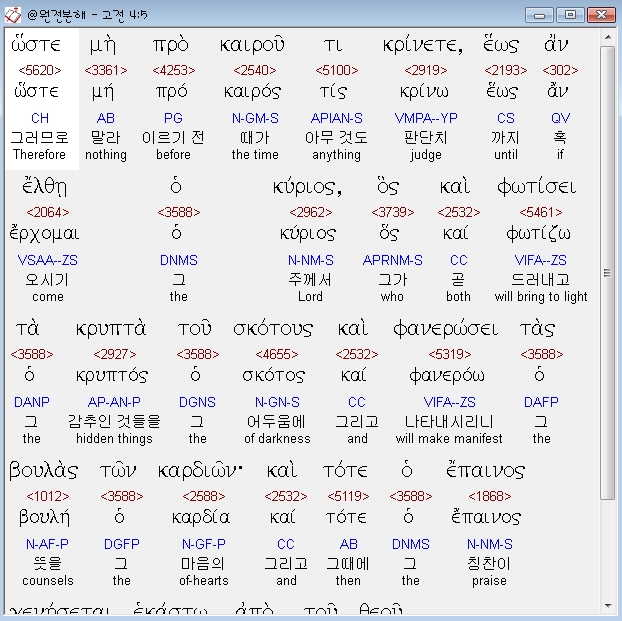This screenshot has height=621, width=622.
Task: Select Strong's number <5620>
Action: 40,70
